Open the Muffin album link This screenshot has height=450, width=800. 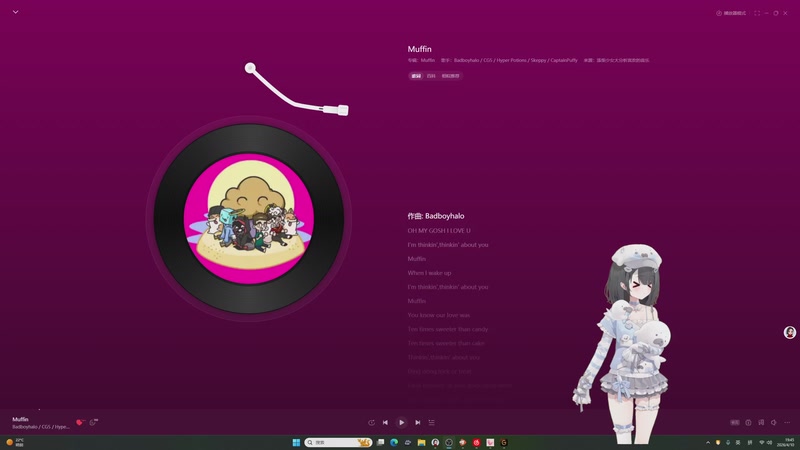(x=428, y=60)
